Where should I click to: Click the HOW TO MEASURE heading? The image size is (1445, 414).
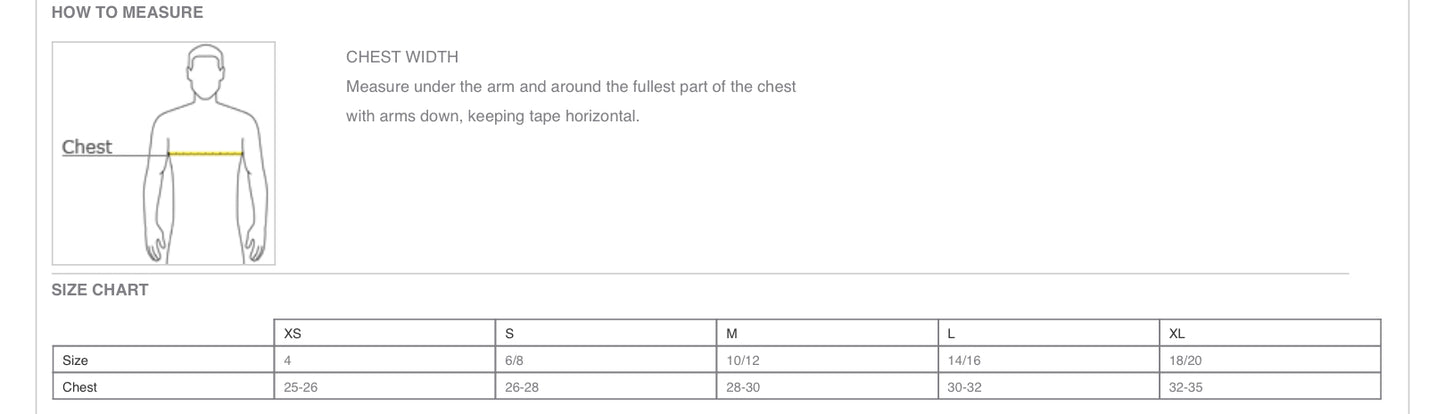coord(127,13)
